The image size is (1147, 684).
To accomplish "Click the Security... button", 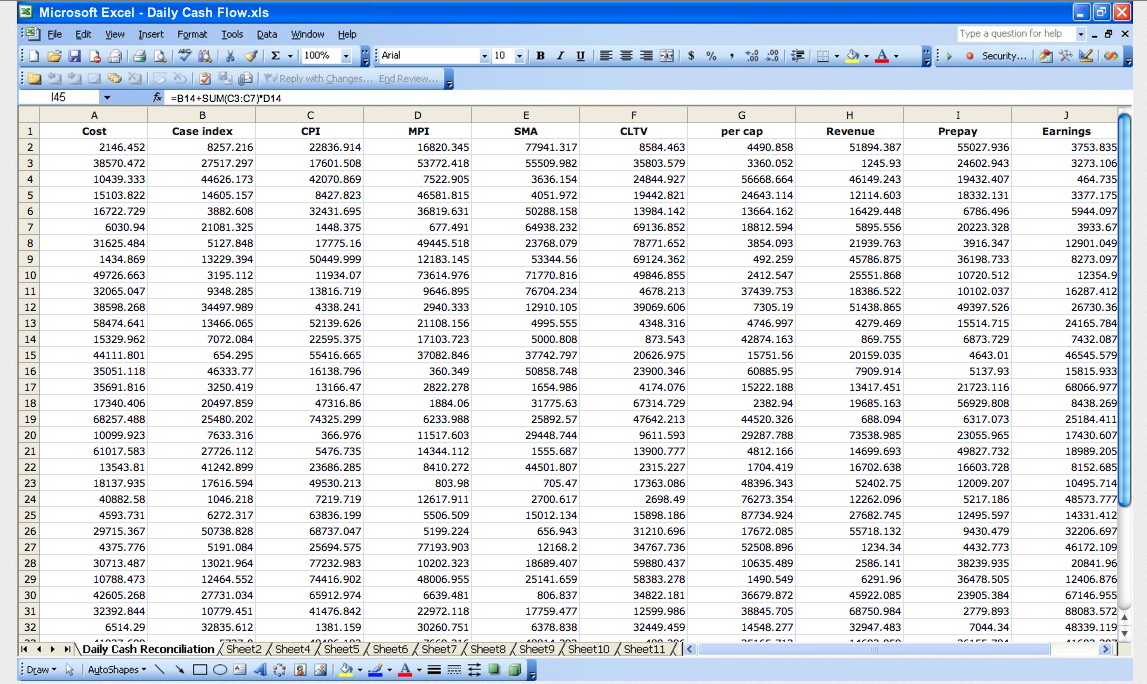I will [x=1003, y=56].
